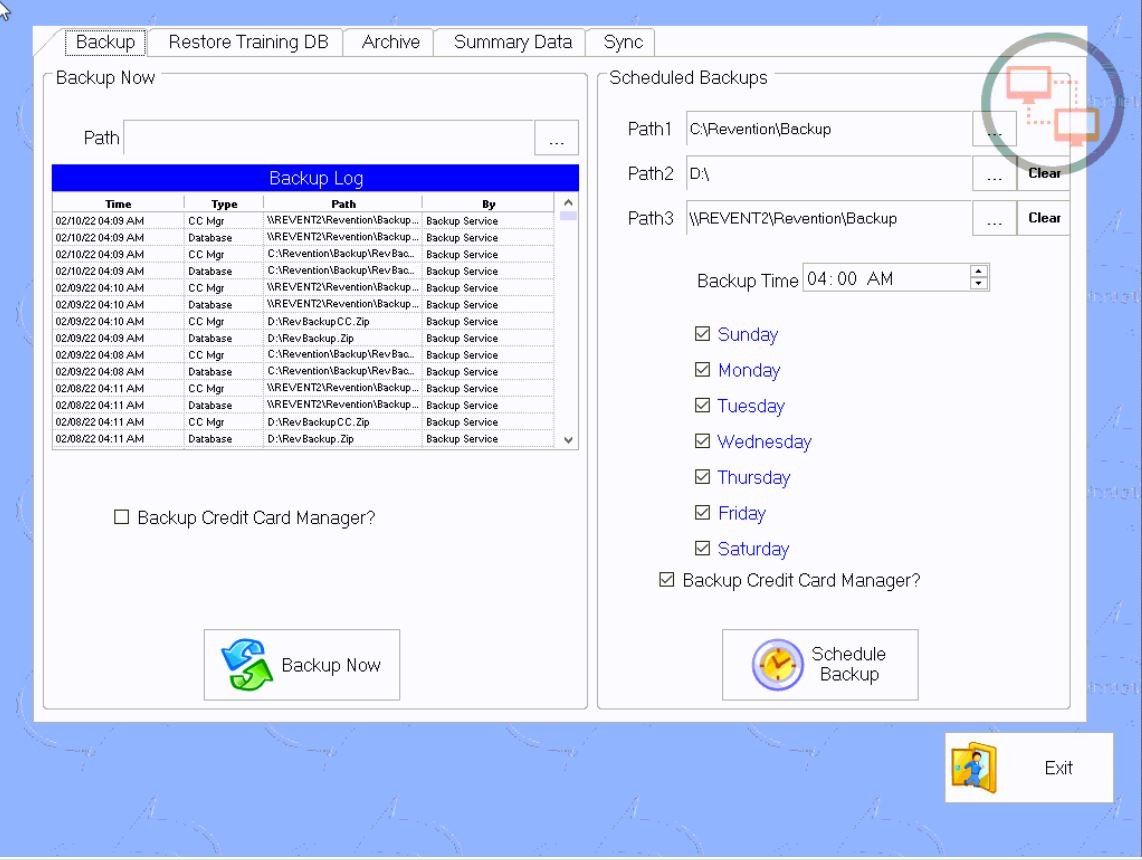This screenshot has width=1142, height=860.
Task: Uncheck scheduled Backup Credit Card Manager option
Action: 666,580
